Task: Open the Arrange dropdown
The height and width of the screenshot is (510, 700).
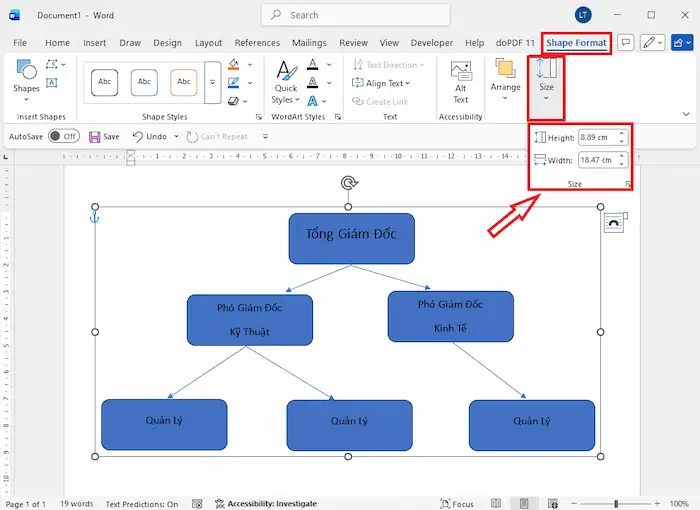Action: pos(505,81)
